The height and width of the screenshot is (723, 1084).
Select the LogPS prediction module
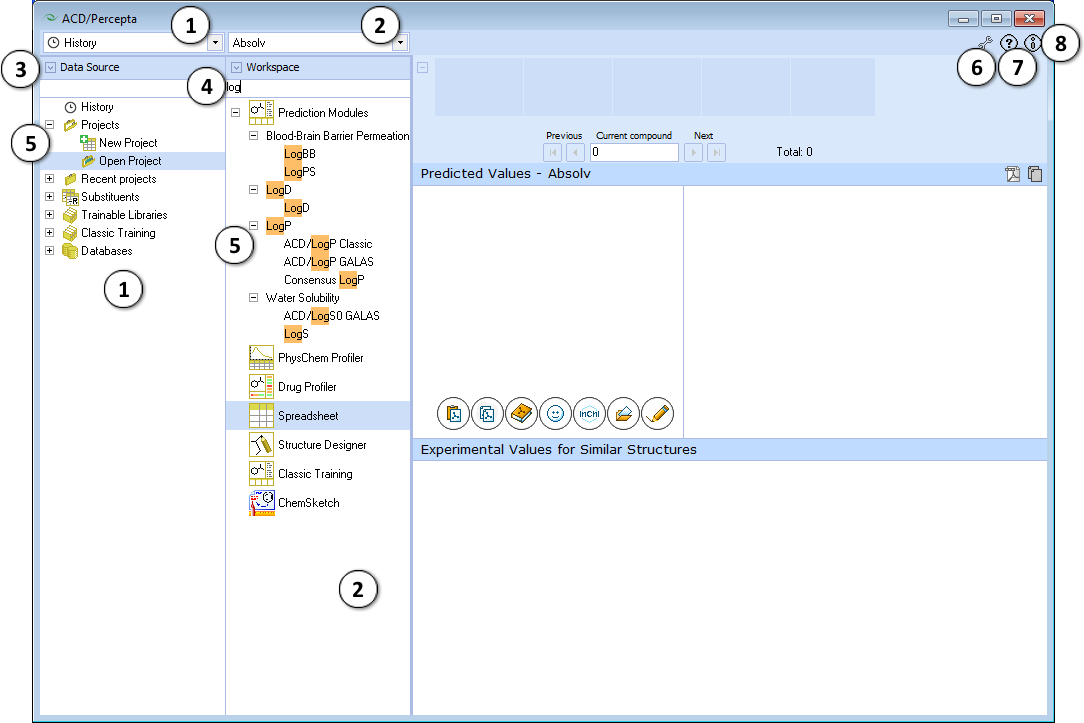300,172
